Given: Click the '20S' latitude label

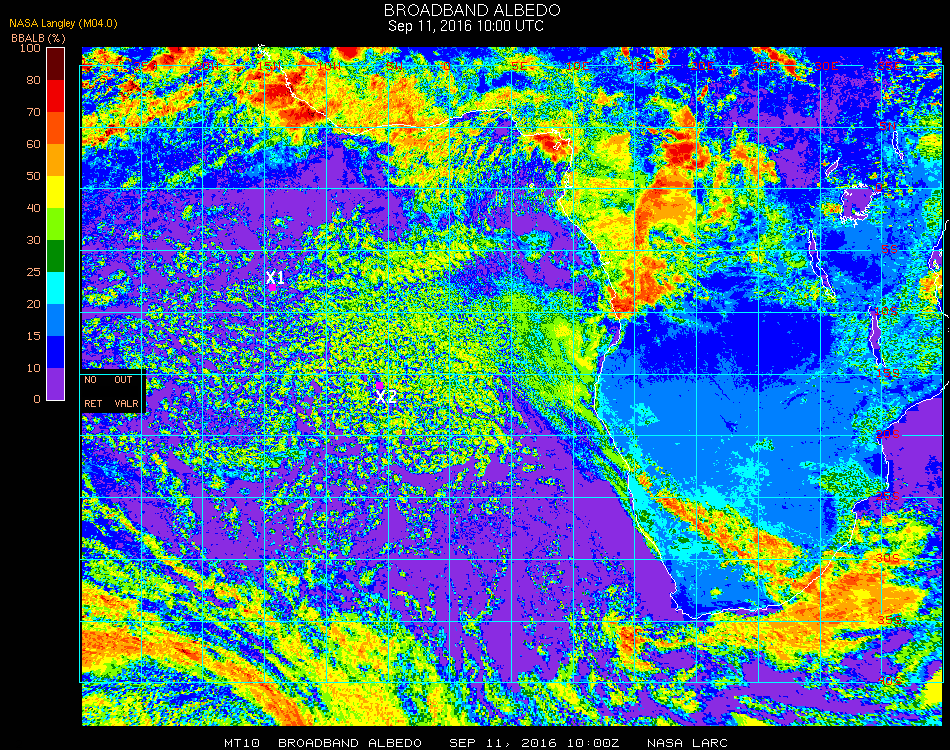Looking at the screenshot, I should [888, 435].
